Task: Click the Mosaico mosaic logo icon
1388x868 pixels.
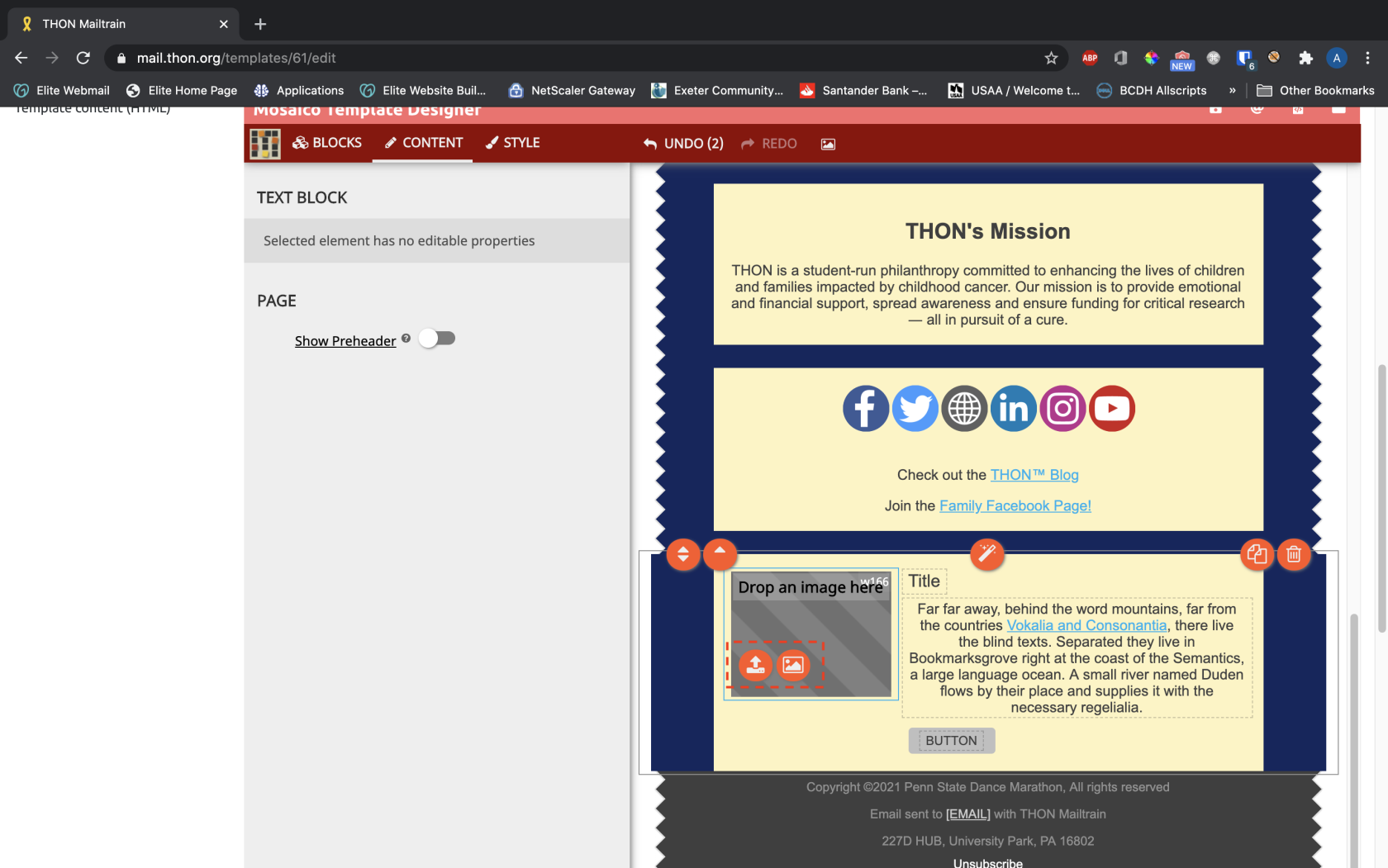Action: [265, 144]
